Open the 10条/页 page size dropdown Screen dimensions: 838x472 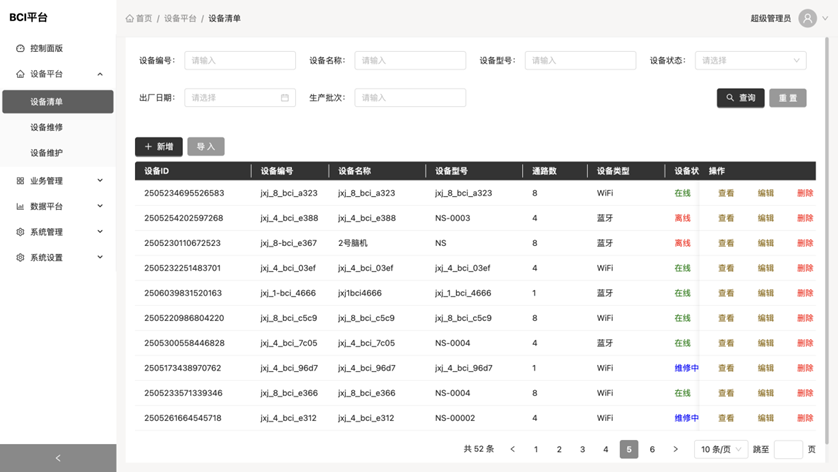[x=720, y=450]
